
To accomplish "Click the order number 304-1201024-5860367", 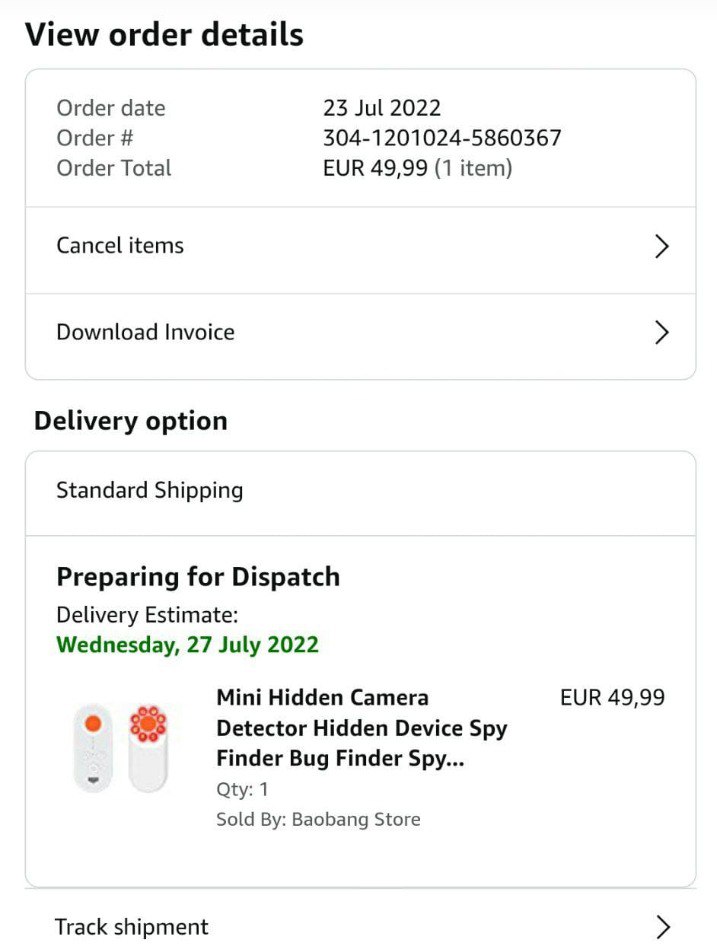I will 442,138.
